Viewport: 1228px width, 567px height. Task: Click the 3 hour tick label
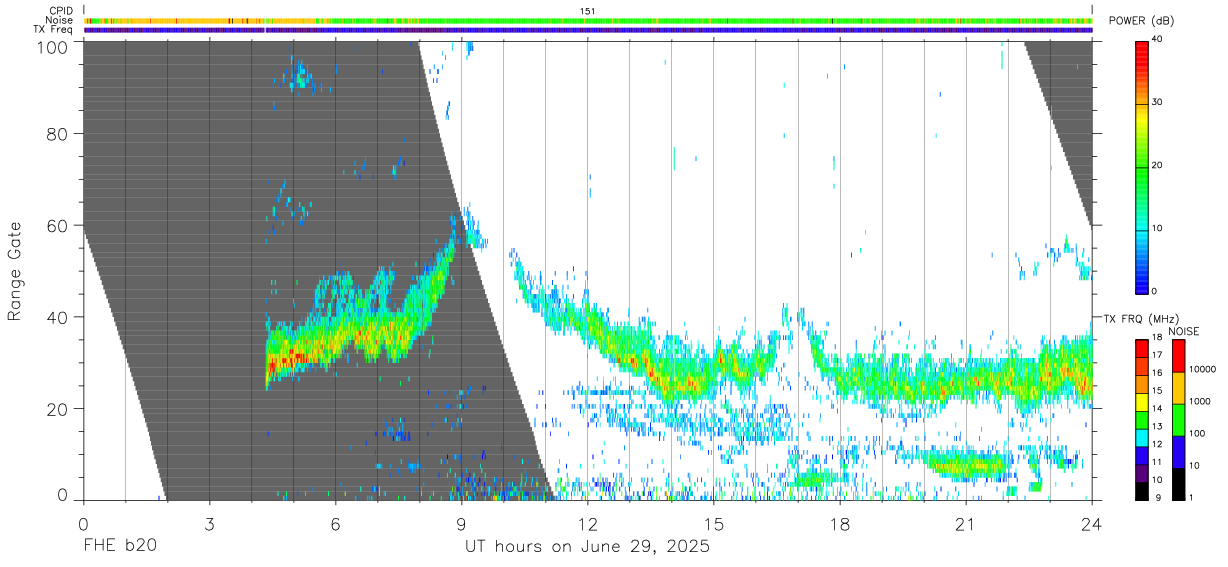click(x=209, y=523)
